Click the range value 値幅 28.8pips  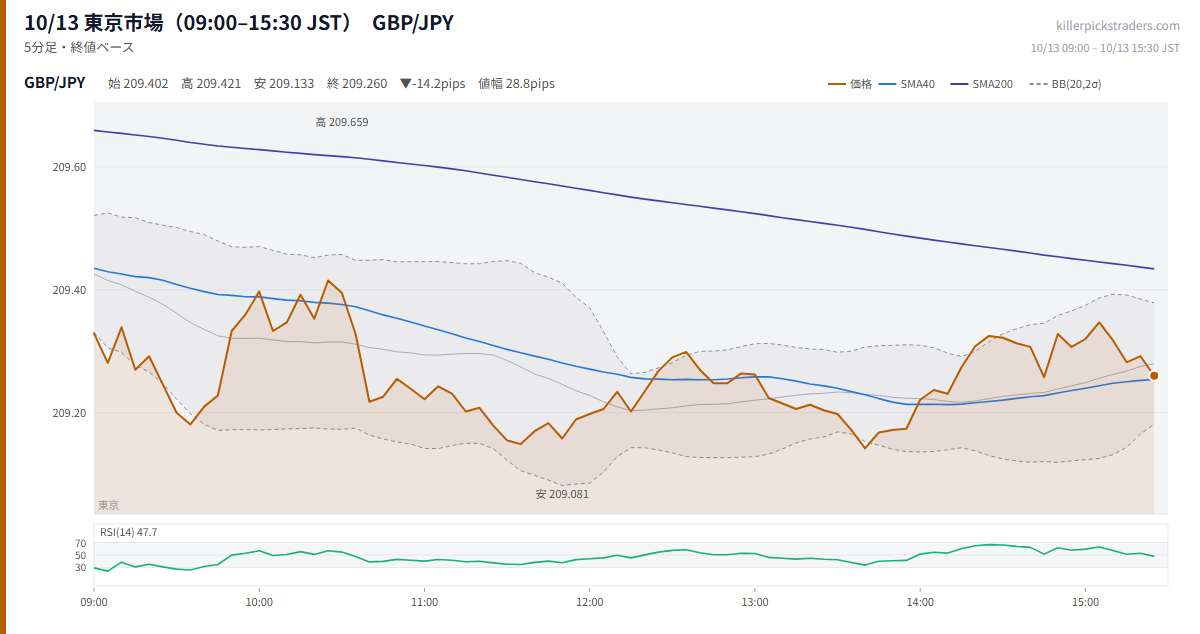pyautogui.click(x=516, y=84)
